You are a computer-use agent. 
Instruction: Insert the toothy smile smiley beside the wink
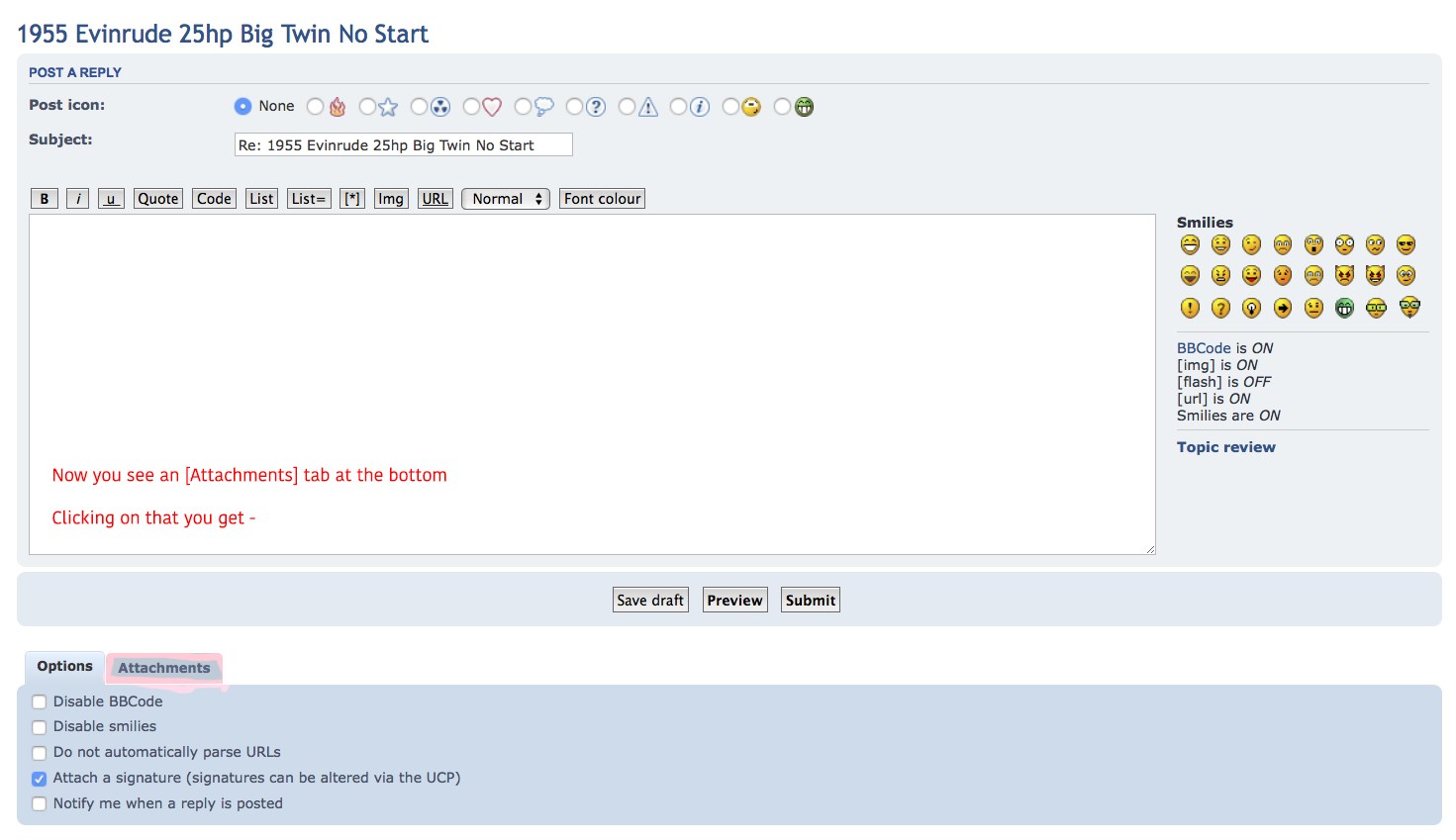coord(1220,244)
